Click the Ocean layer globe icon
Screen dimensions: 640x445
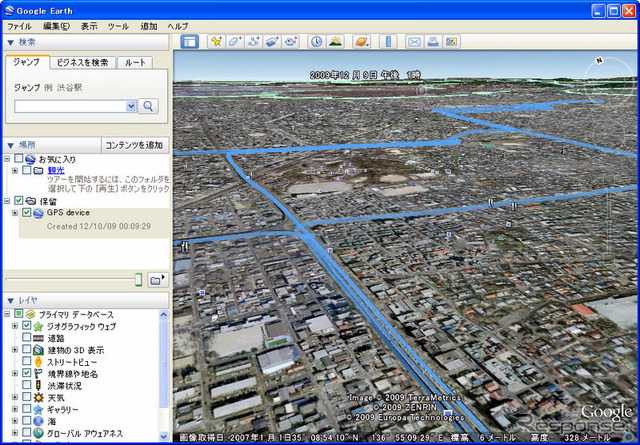[x=38, y=421]
